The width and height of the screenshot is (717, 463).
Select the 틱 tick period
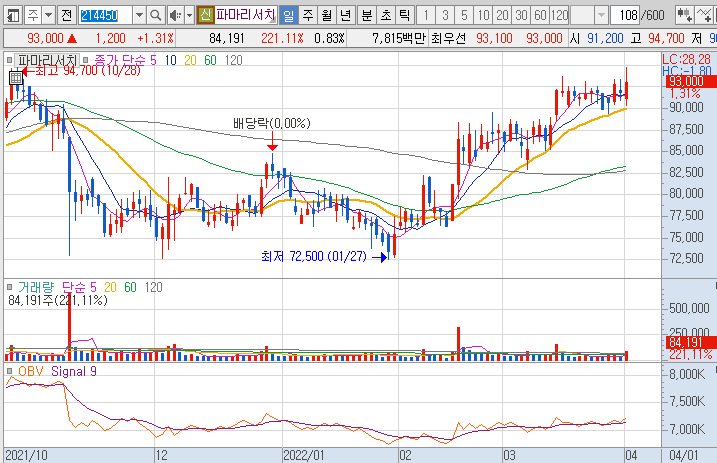point(405,16)
